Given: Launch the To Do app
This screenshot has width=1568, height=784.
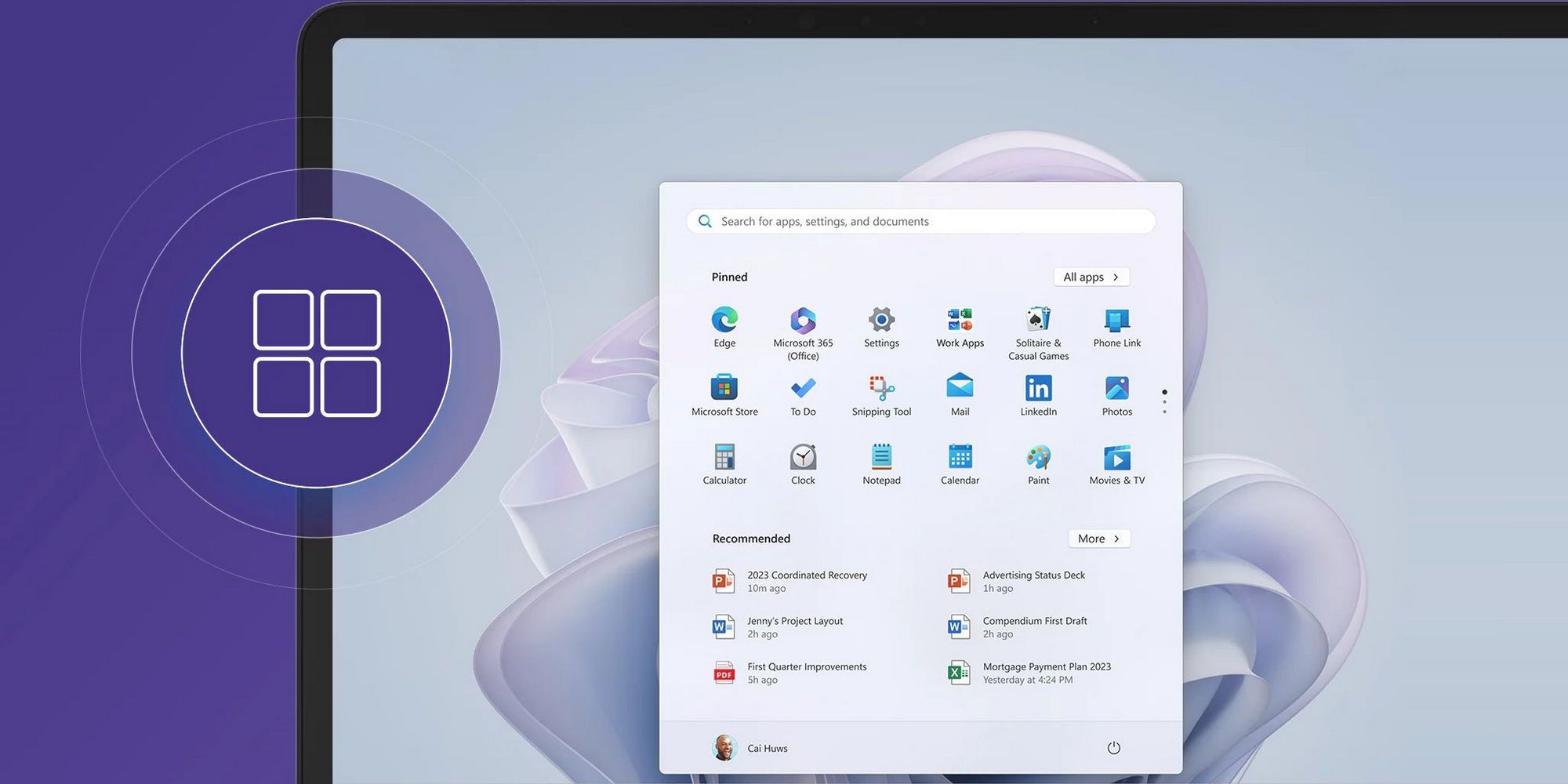Looking at the screenshot, I should pyautogui.click(x=803, y=395).
